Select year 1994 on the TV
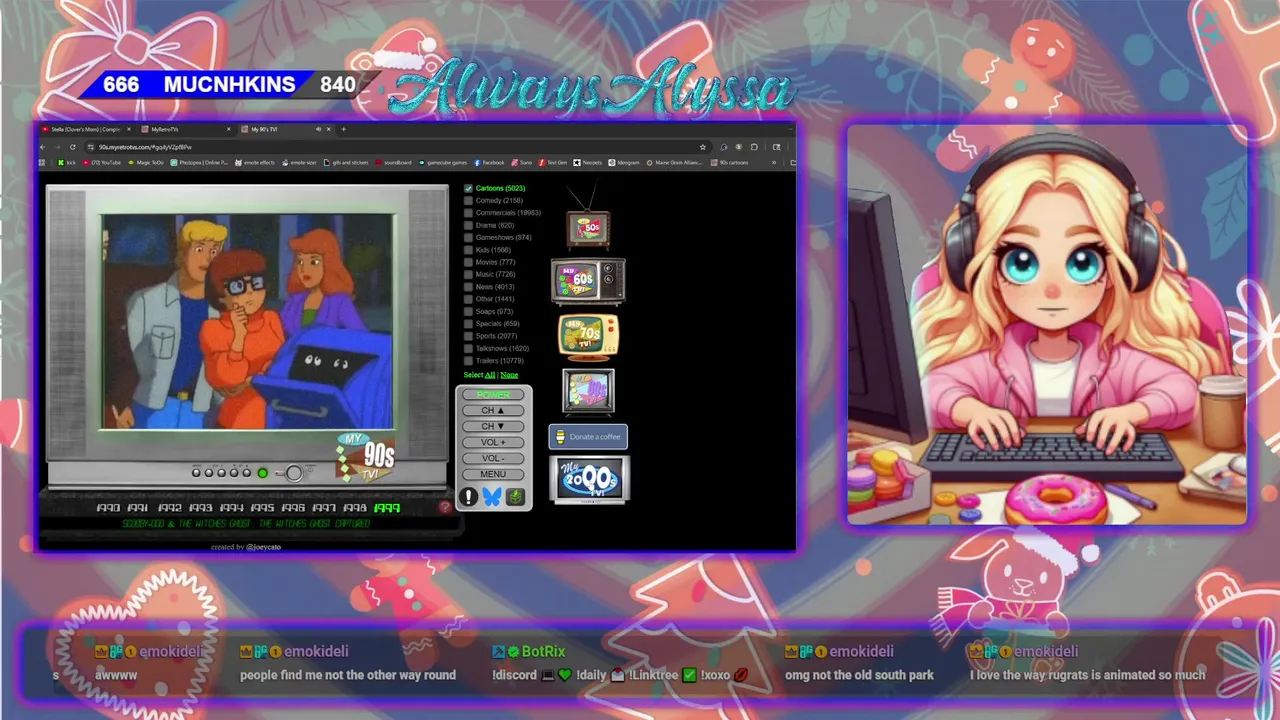1280x720 pixels. tap(232, 508)
